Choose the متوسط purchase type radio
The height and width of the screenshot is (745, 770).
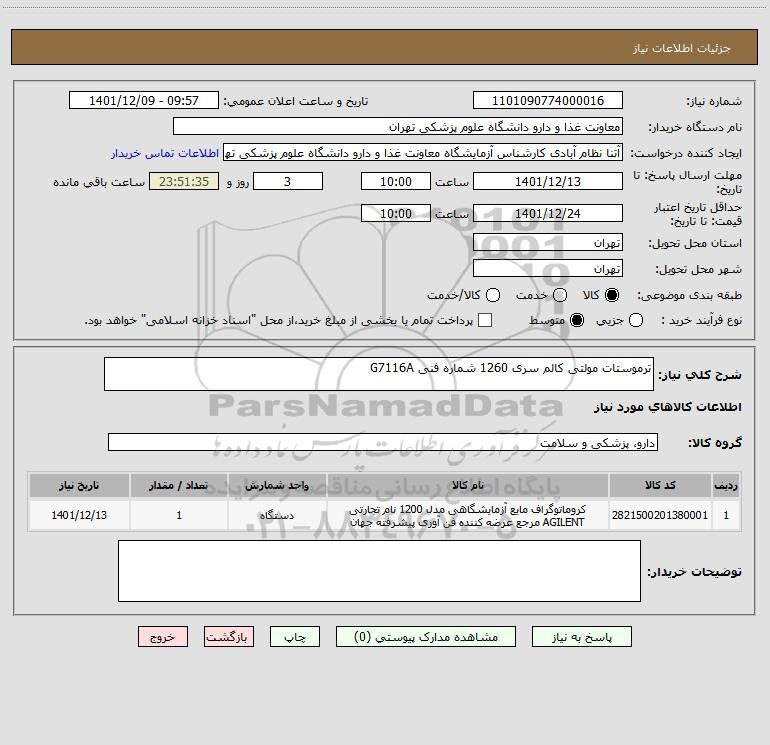click(x=577, y=320)
